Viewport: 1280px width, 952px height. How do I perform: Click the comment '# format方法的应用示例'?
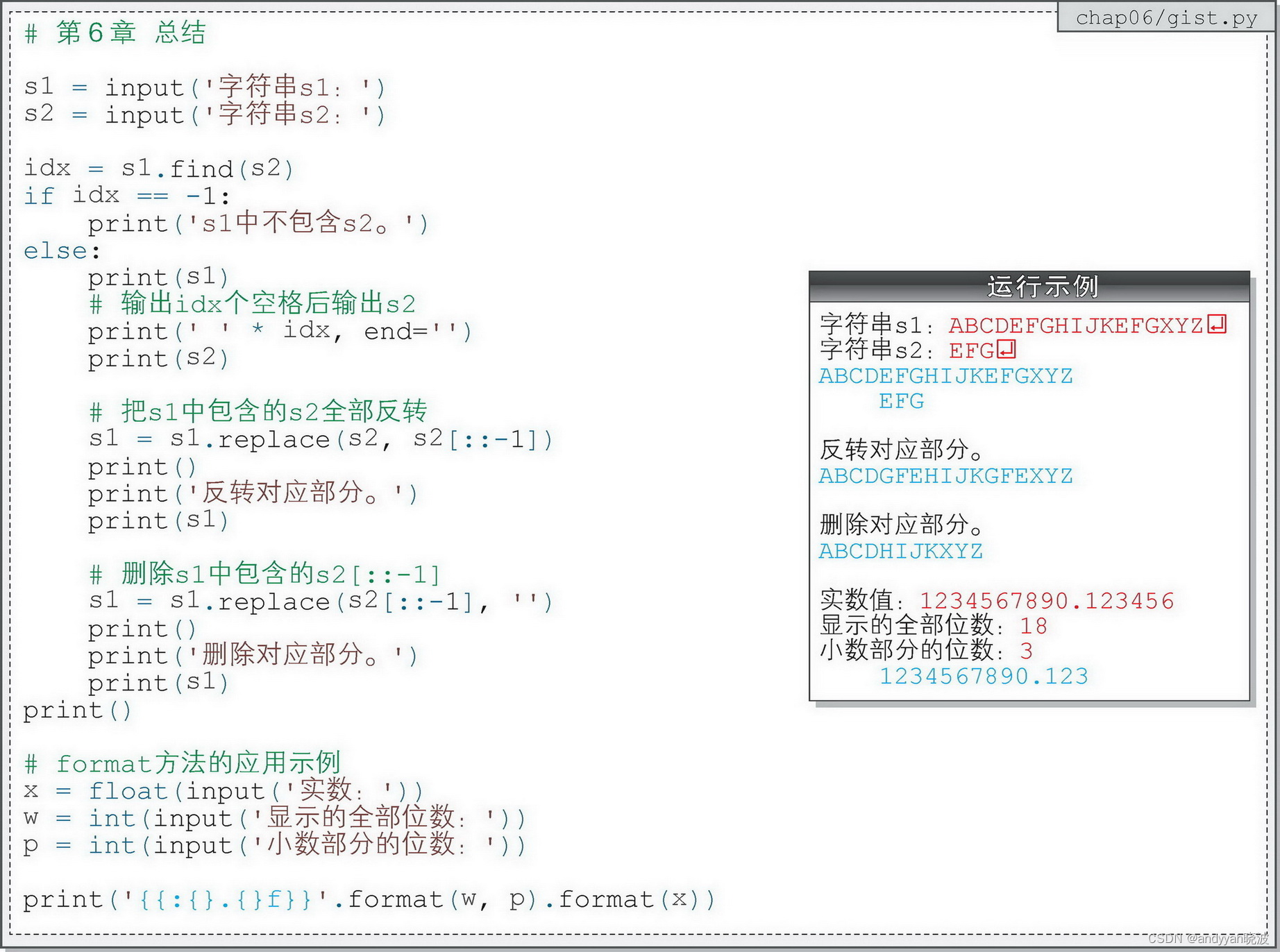[x=183, y=763]
